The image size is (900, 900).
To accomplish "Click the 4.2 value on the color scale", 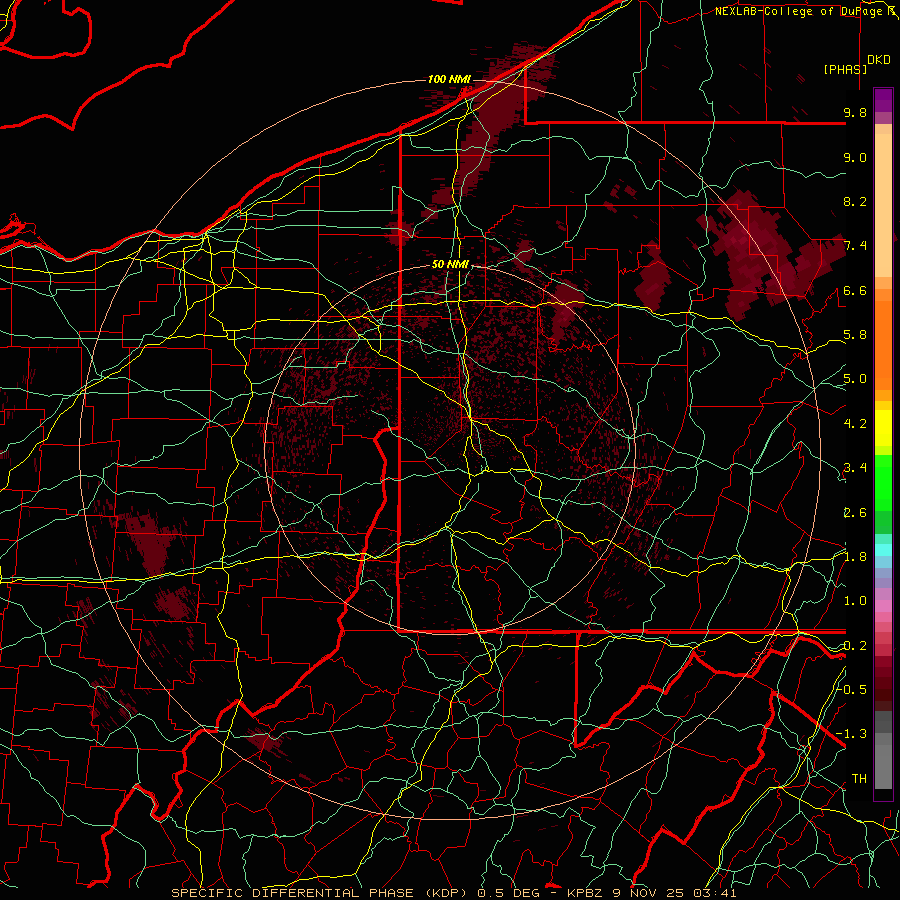I will click(855, 424).
